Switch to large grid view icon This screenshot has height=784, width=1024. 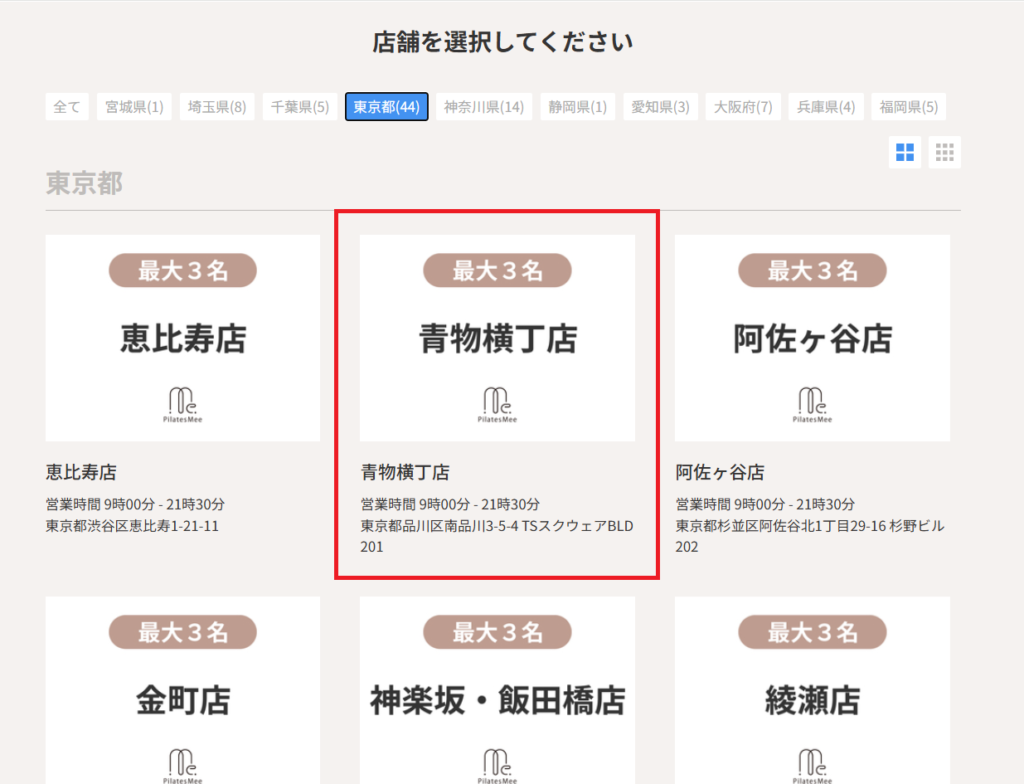point(905,152)
